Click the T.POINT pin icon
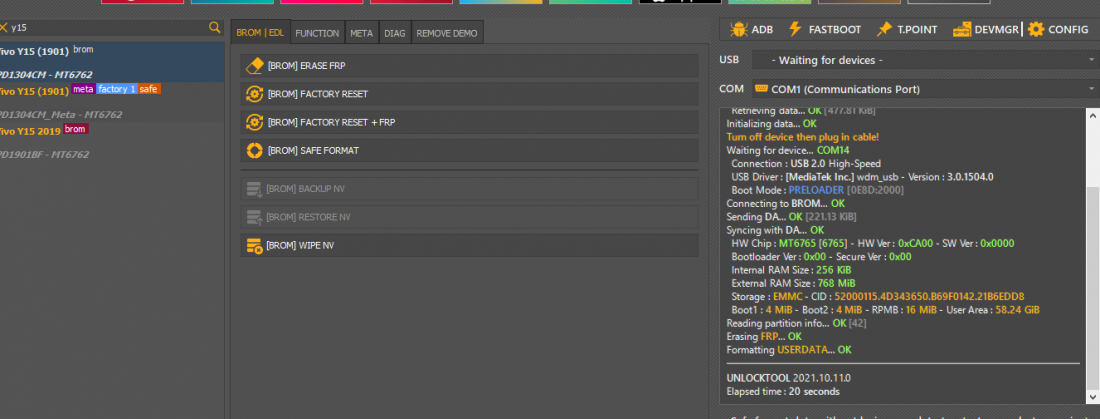 (x=884, y=29)
